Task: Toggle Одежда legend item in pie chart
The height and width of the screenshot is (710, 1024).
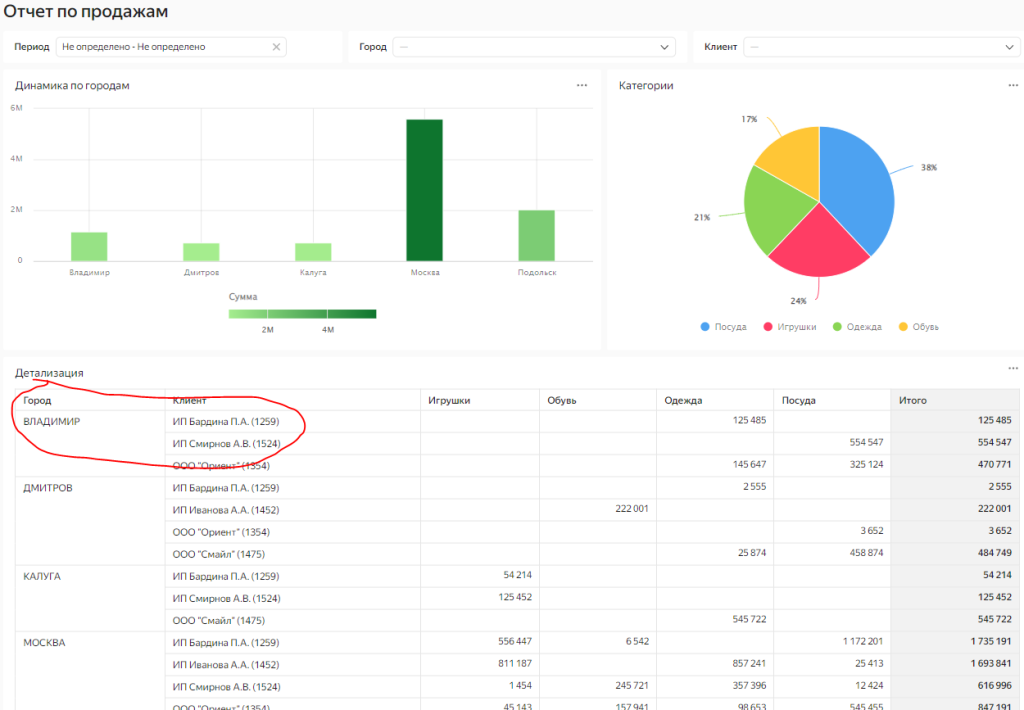Action: (x=857, y=327)
